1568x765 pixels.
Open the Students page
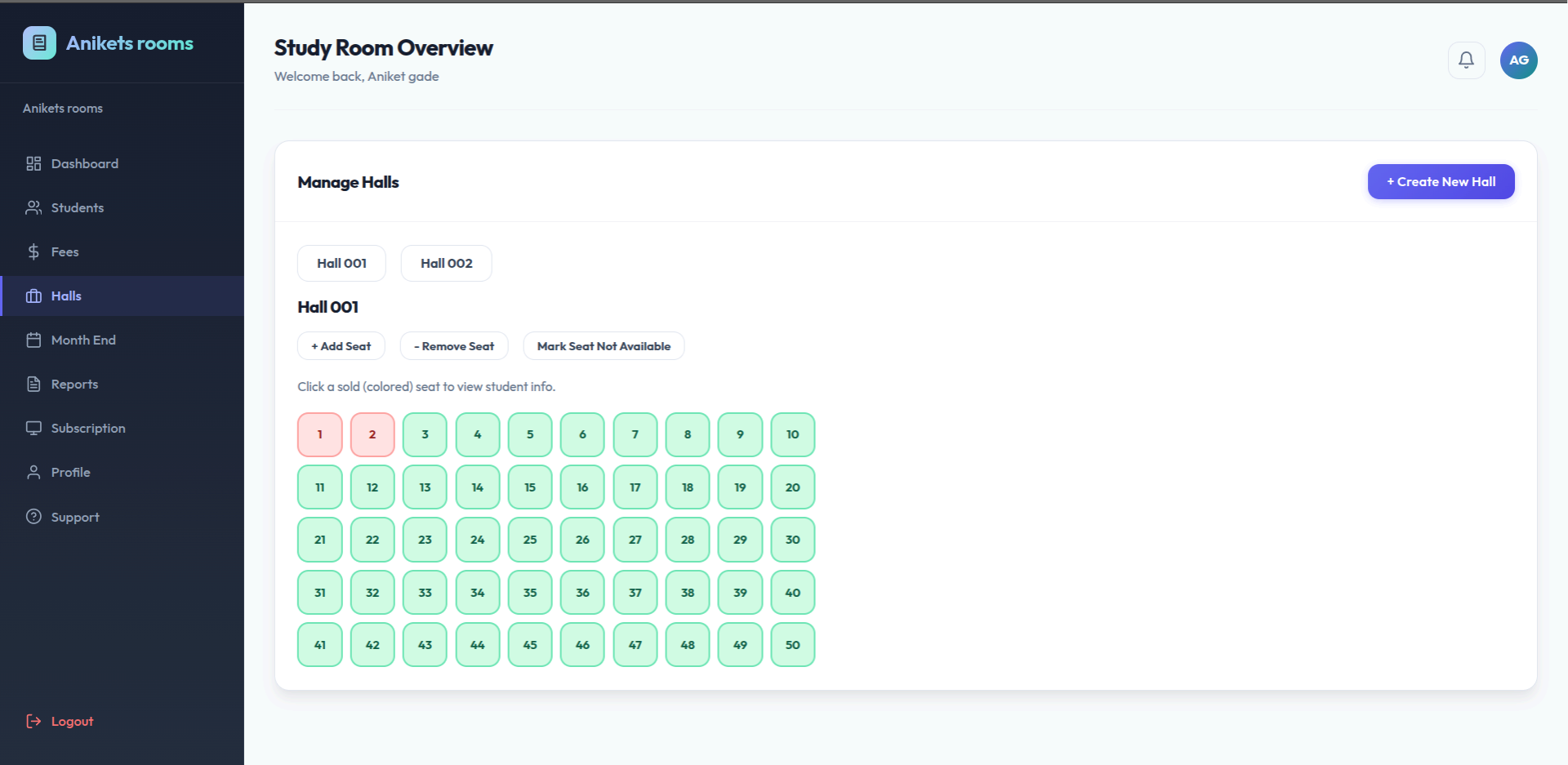(x=122, y=207)
